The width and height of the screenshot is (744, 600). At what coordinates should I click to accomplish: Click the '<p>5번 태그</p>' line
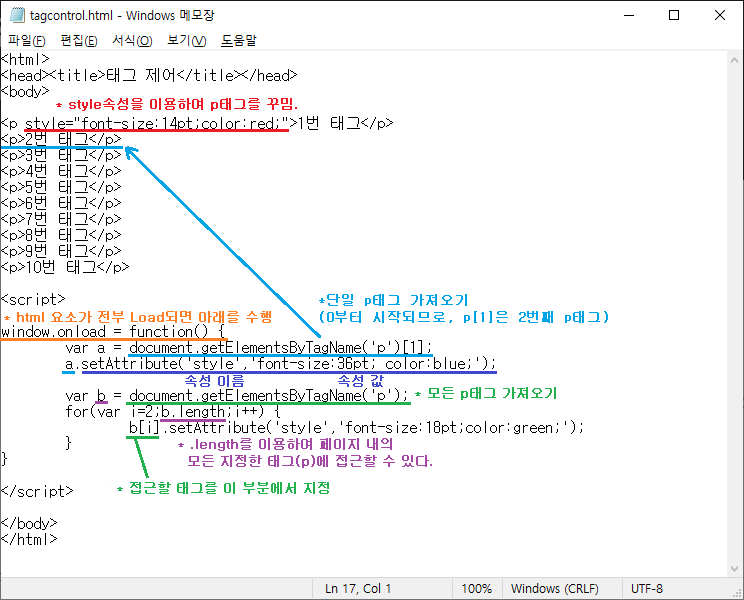(x=61, y=187)
